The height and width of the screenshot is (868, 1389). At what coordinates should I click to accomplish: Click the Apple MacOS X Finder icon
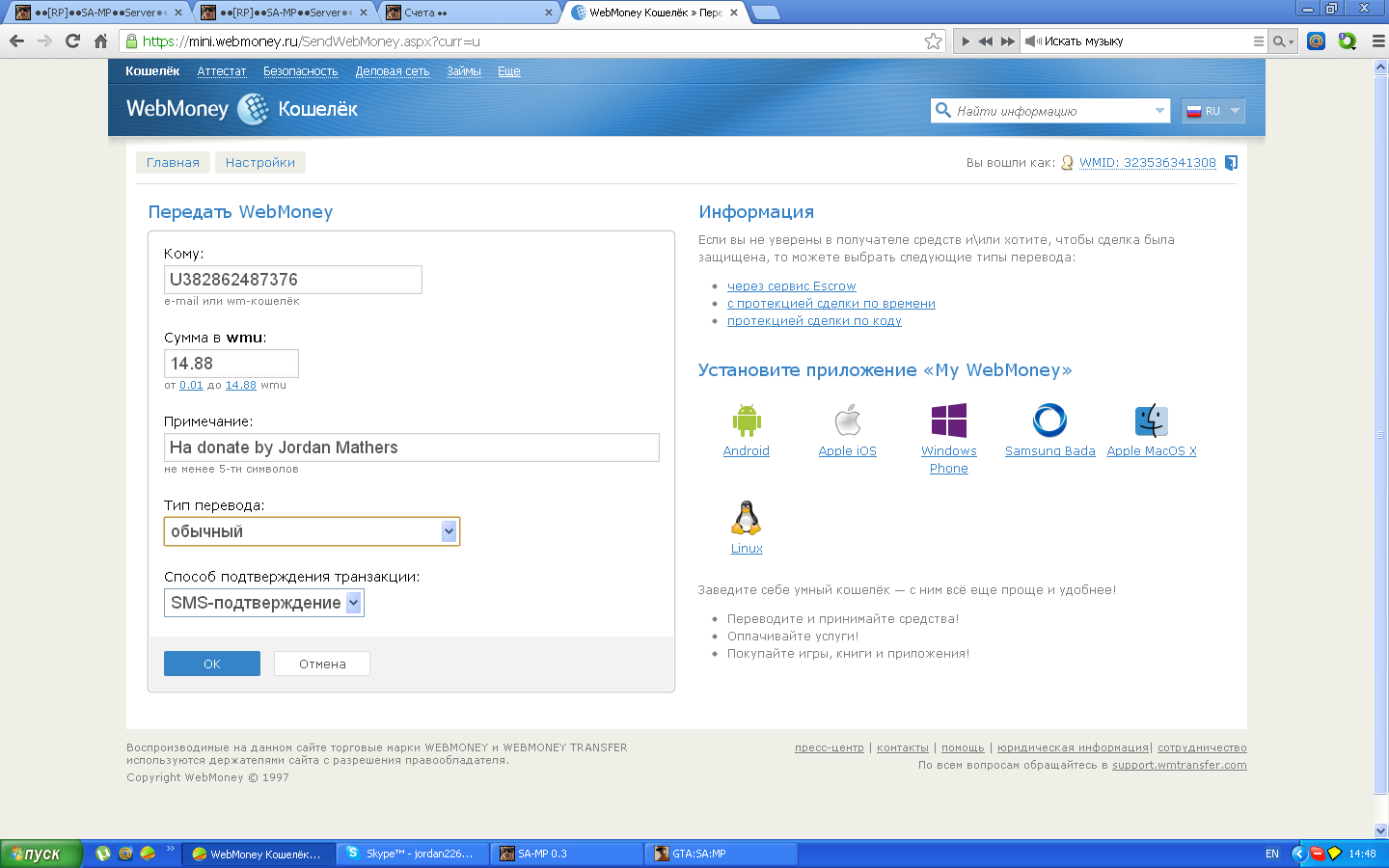click(x=1152, y=420)
